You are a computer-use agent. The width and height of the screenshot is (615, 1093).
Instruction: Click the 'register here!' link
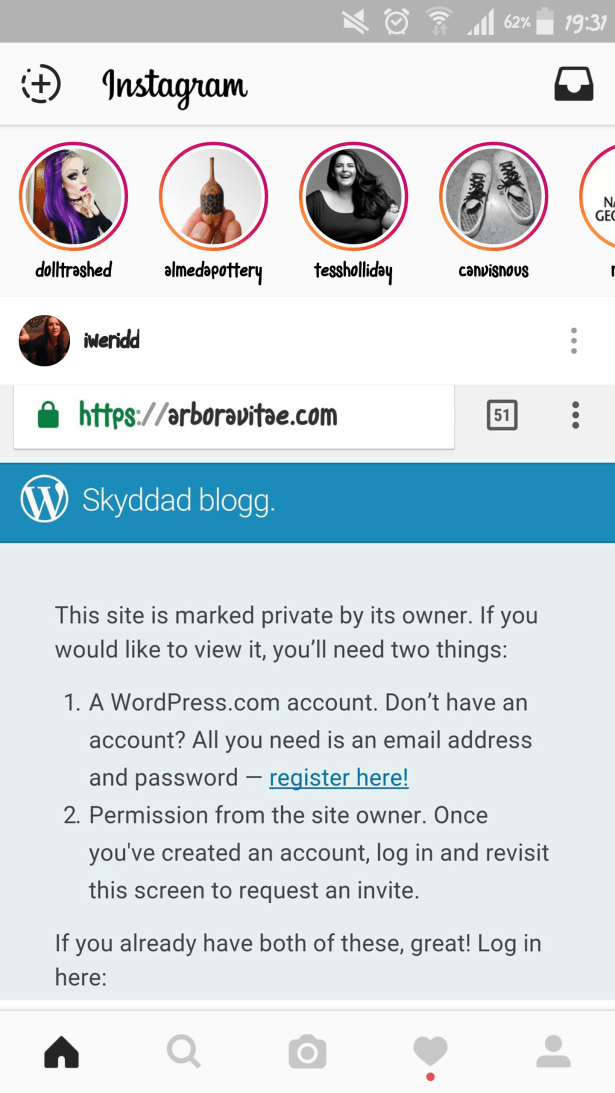(339, 777)
